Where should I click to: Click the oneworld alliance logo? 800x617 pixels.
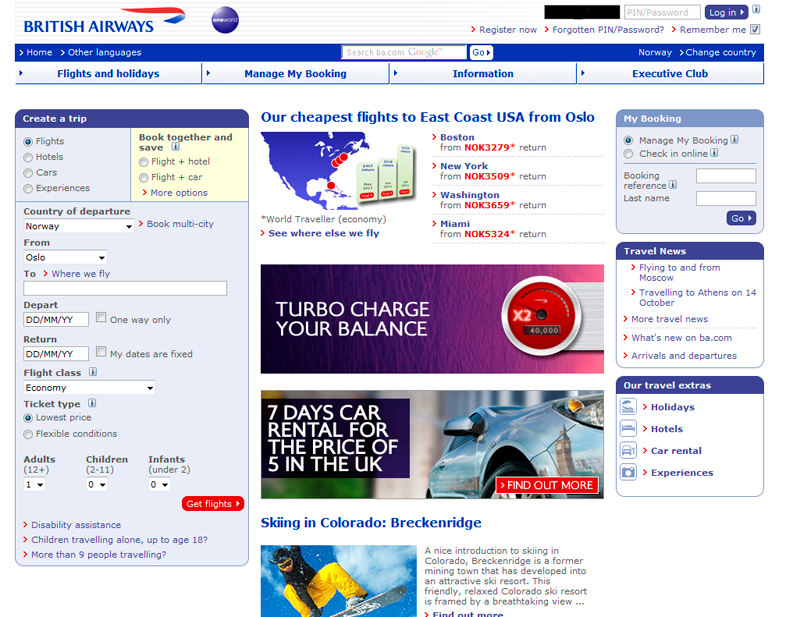click(x=225, y=20)
